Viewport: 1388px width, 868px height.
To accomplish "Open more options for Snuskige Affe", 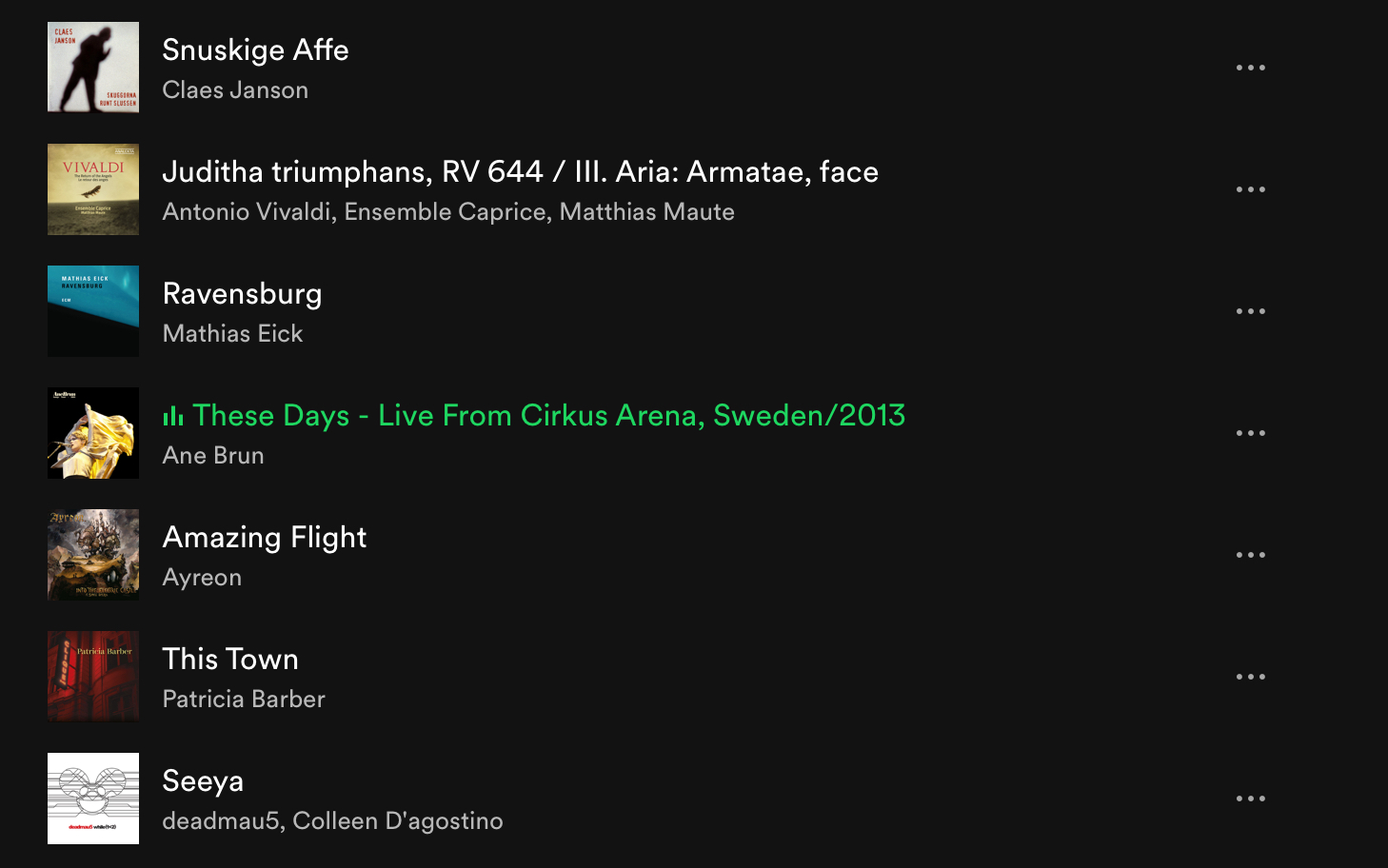I will [1250, 68].
